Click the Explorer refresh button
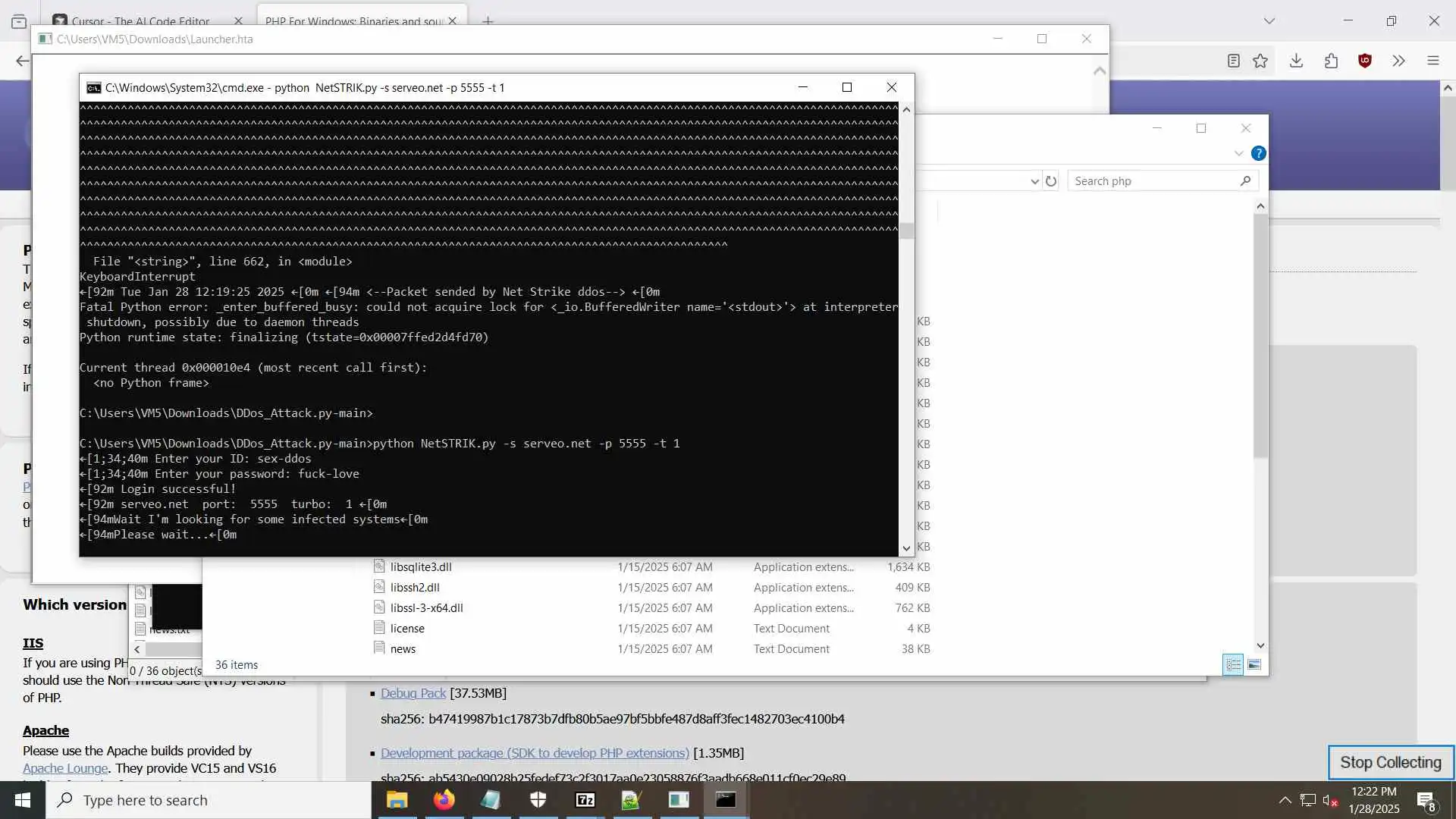 click(x=1051, y=181)
